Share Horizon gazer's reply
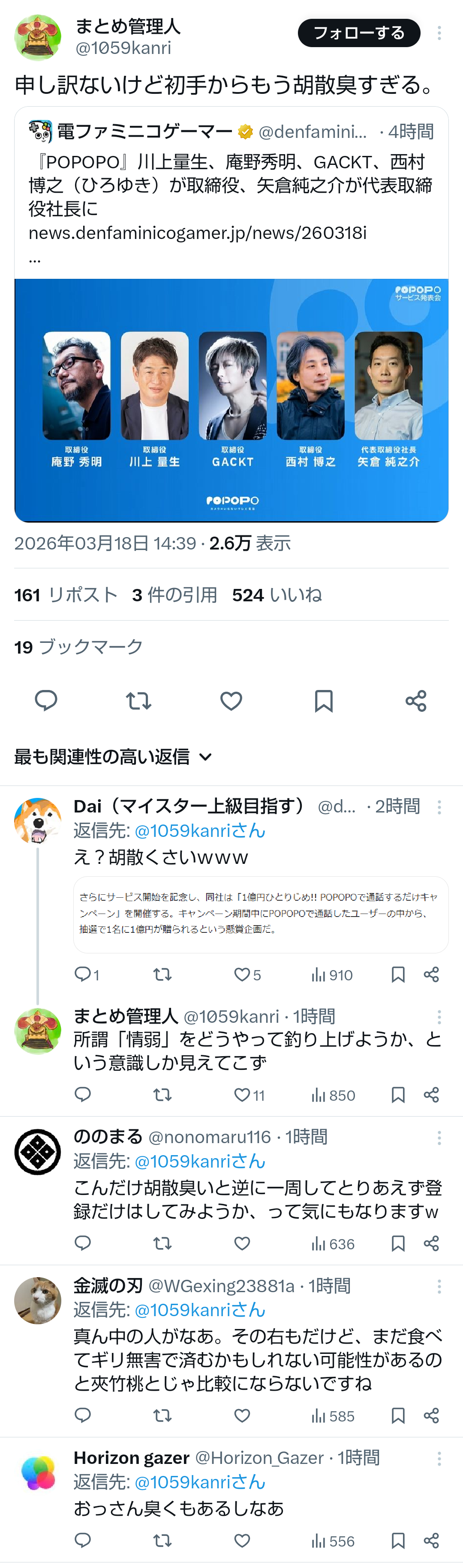The image size is (463, 1568). click(431, 1540)
